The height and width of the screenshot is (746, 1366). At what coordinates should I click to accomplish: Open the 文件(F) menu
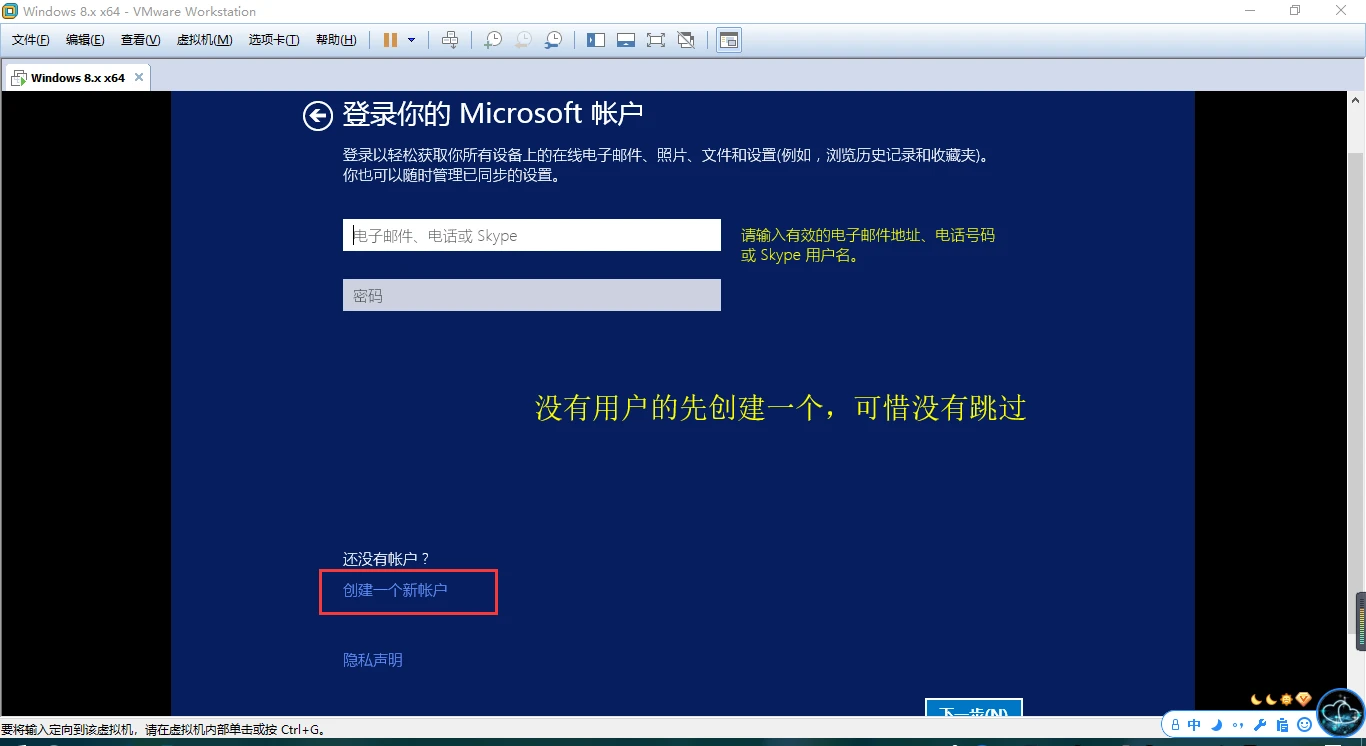tap(30, 40)
